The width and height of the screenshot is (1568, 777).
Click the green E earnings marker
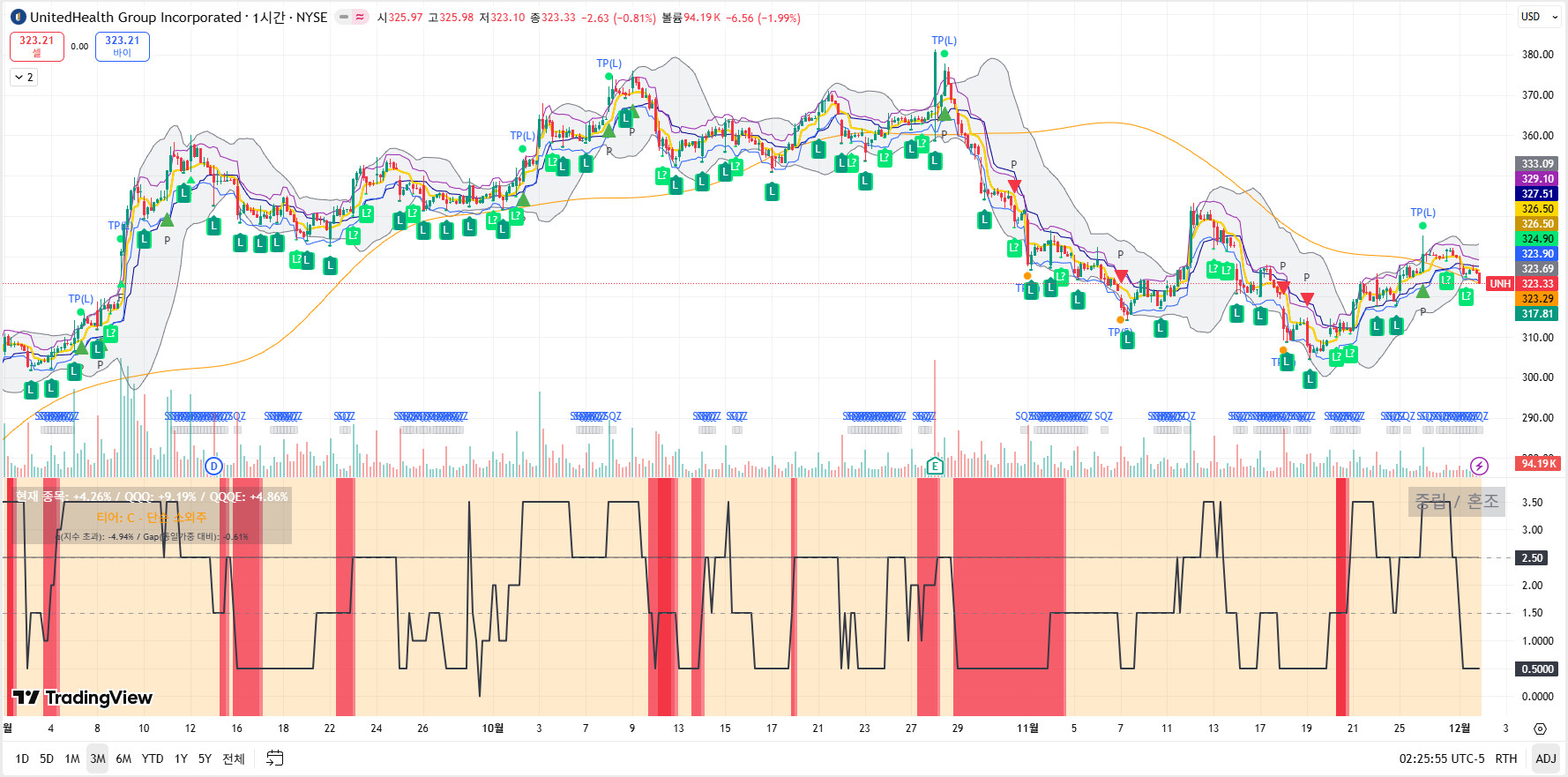[x=935, y=466]
